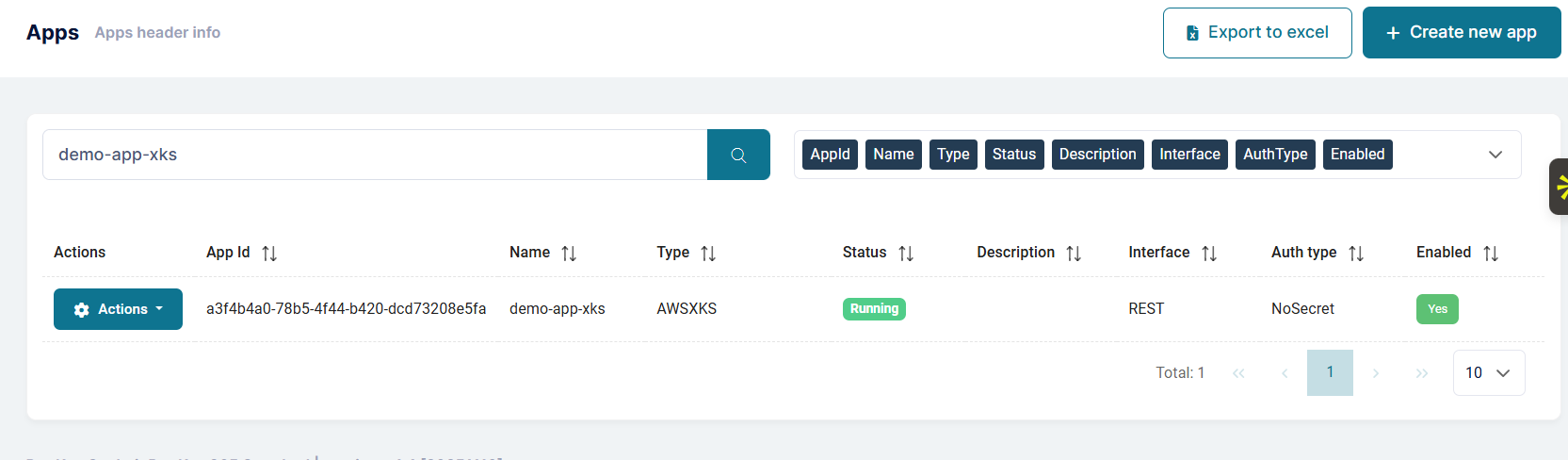Click the Status column chip

pos(1014,155)
